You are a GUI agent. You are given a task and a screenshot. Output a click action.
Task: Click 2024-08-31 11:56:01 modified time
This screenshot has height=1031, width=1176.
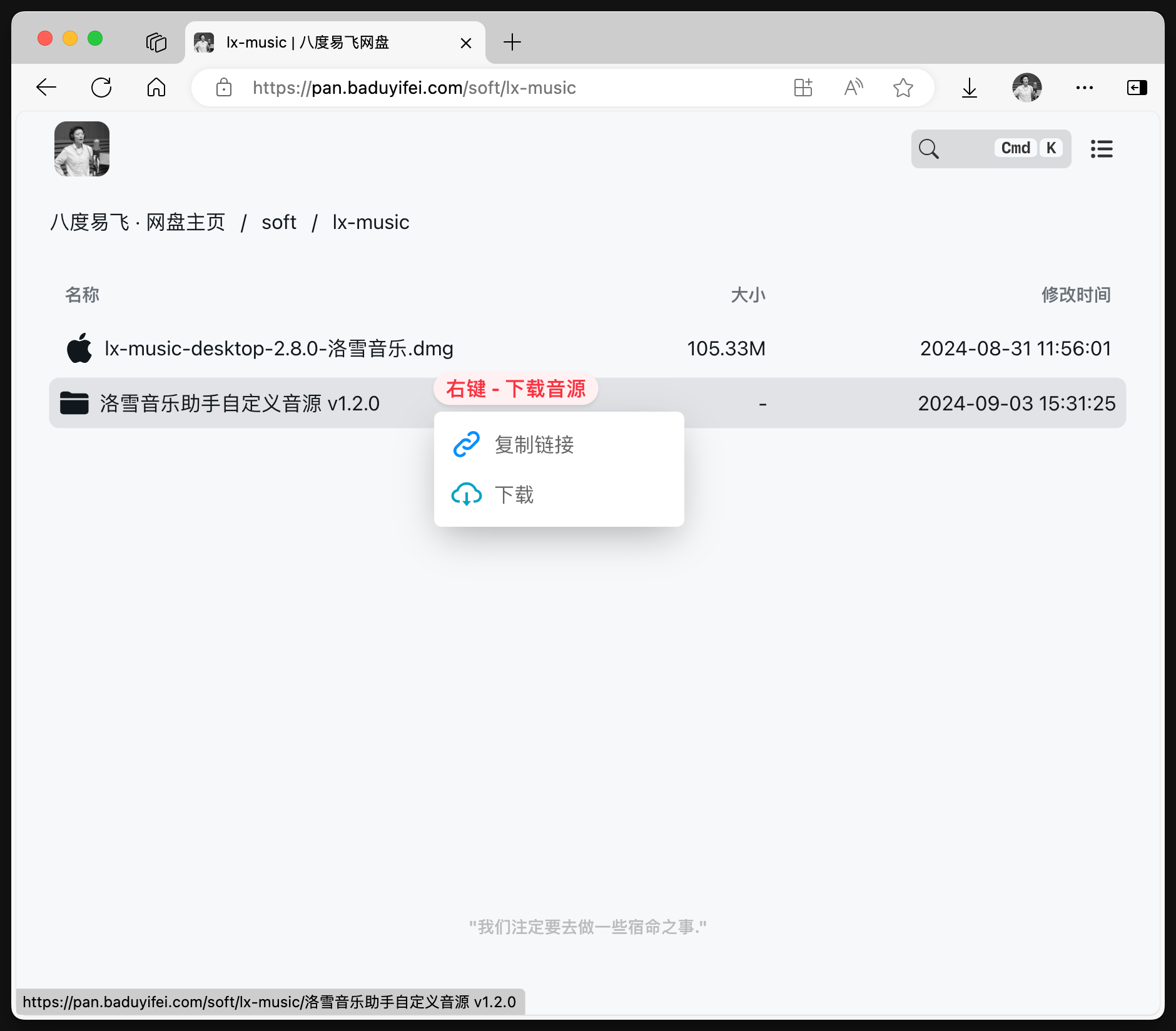click(1016, 348)
